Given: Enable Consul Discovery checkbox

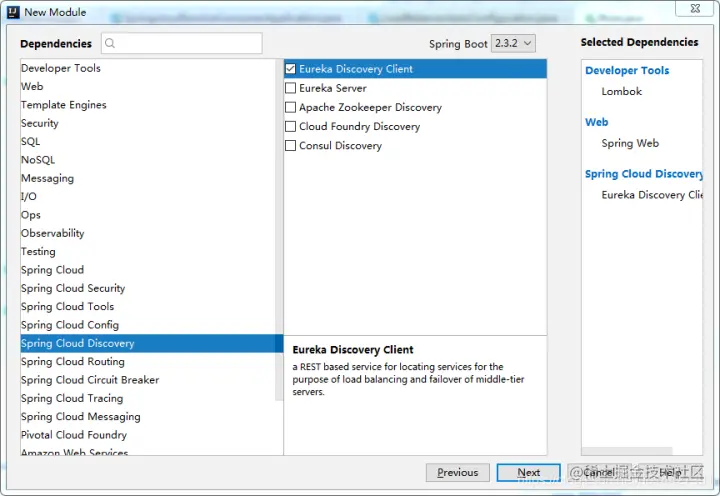Looking at the screenshot, I should coord(290,146).
